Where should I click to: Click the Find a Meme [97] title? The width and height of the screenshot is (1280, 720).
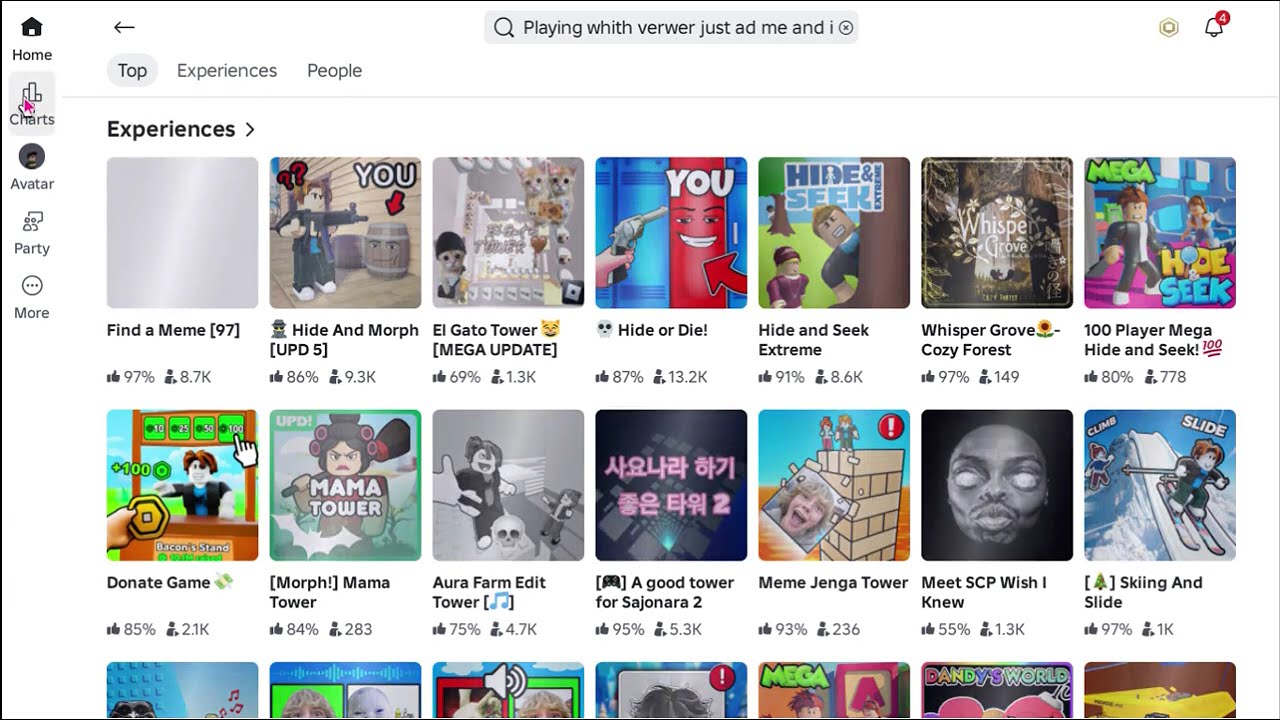(173, 330)
